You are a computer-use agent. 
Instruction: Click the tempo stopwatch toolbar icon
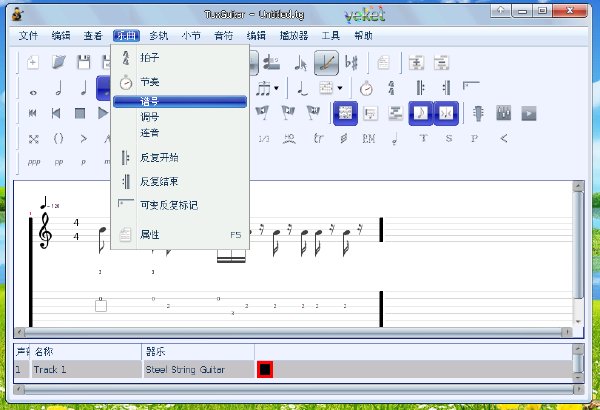point(366,88)
